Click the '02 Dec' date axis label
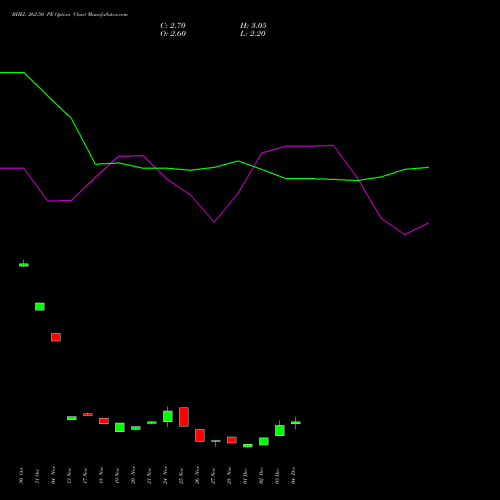This screenshot has width=500, height=500. (x=261, y=476)
